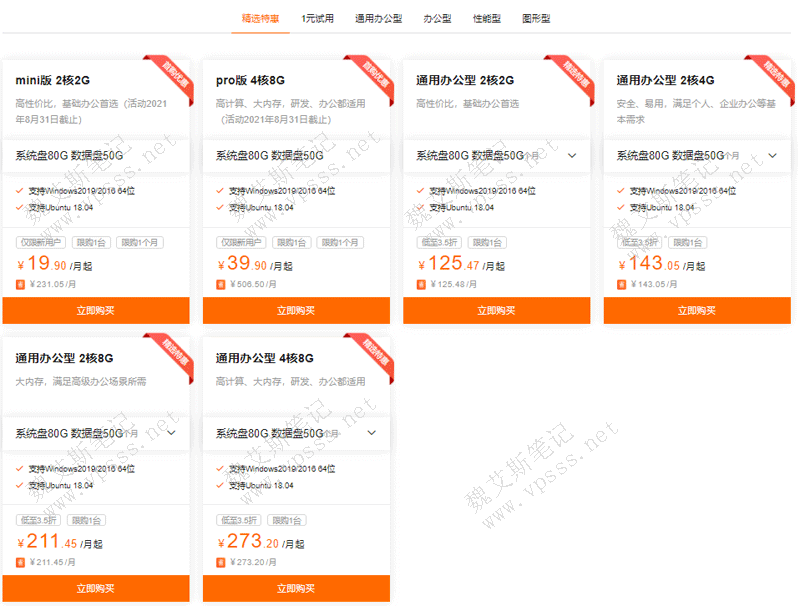Click the orange coupon icon below ¥125.47
Screen dimensions: 800x606
(420, 285)
